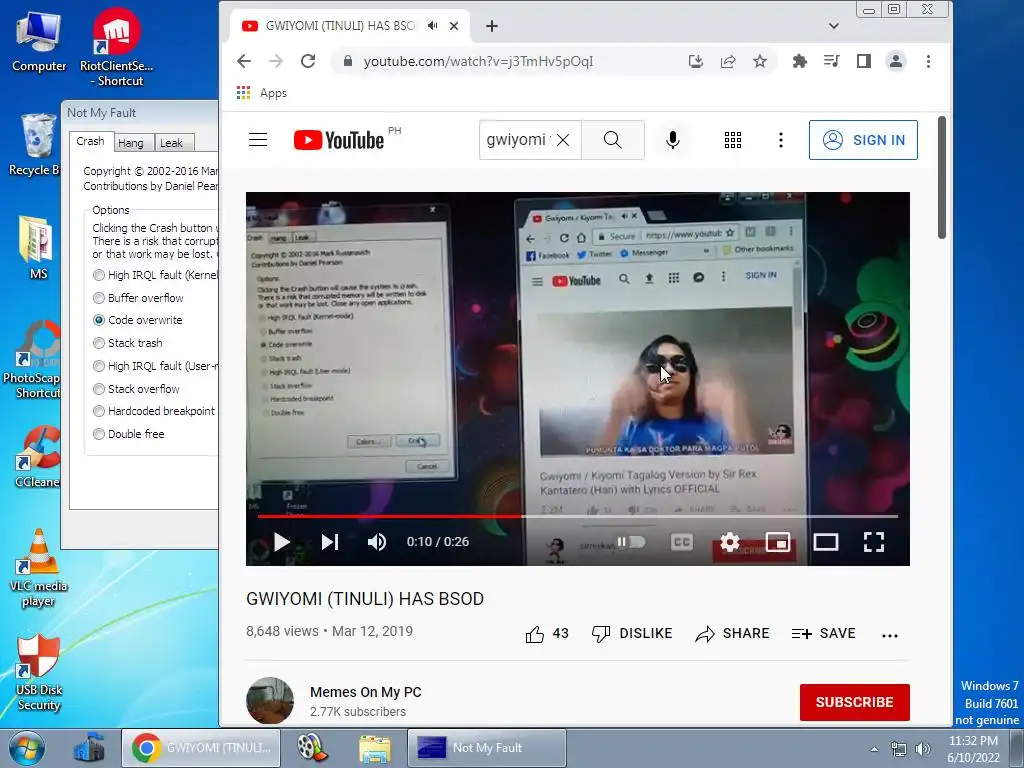Dislike the video

coord(632,633)
